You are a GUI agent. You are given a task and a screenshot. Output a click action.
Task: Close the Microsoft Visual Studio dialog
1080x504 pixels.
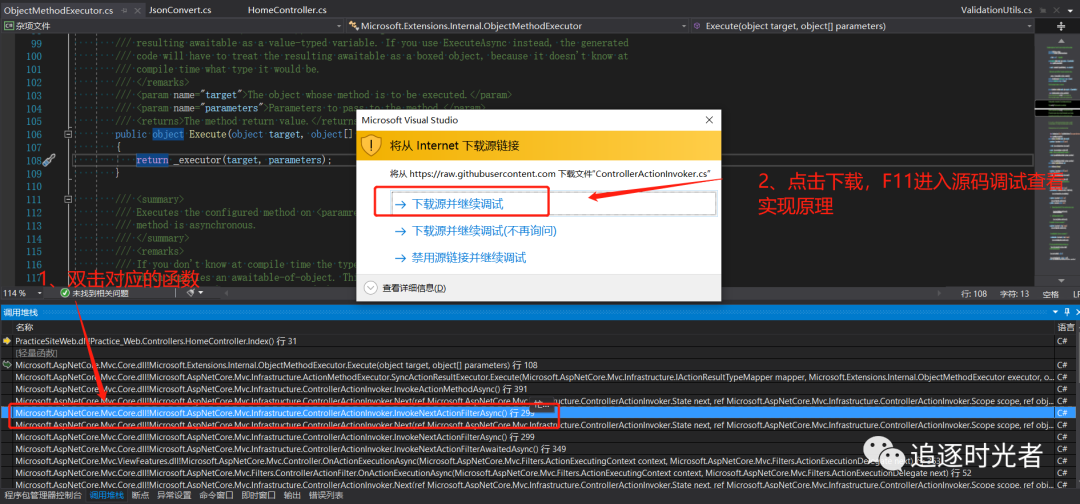706,119
